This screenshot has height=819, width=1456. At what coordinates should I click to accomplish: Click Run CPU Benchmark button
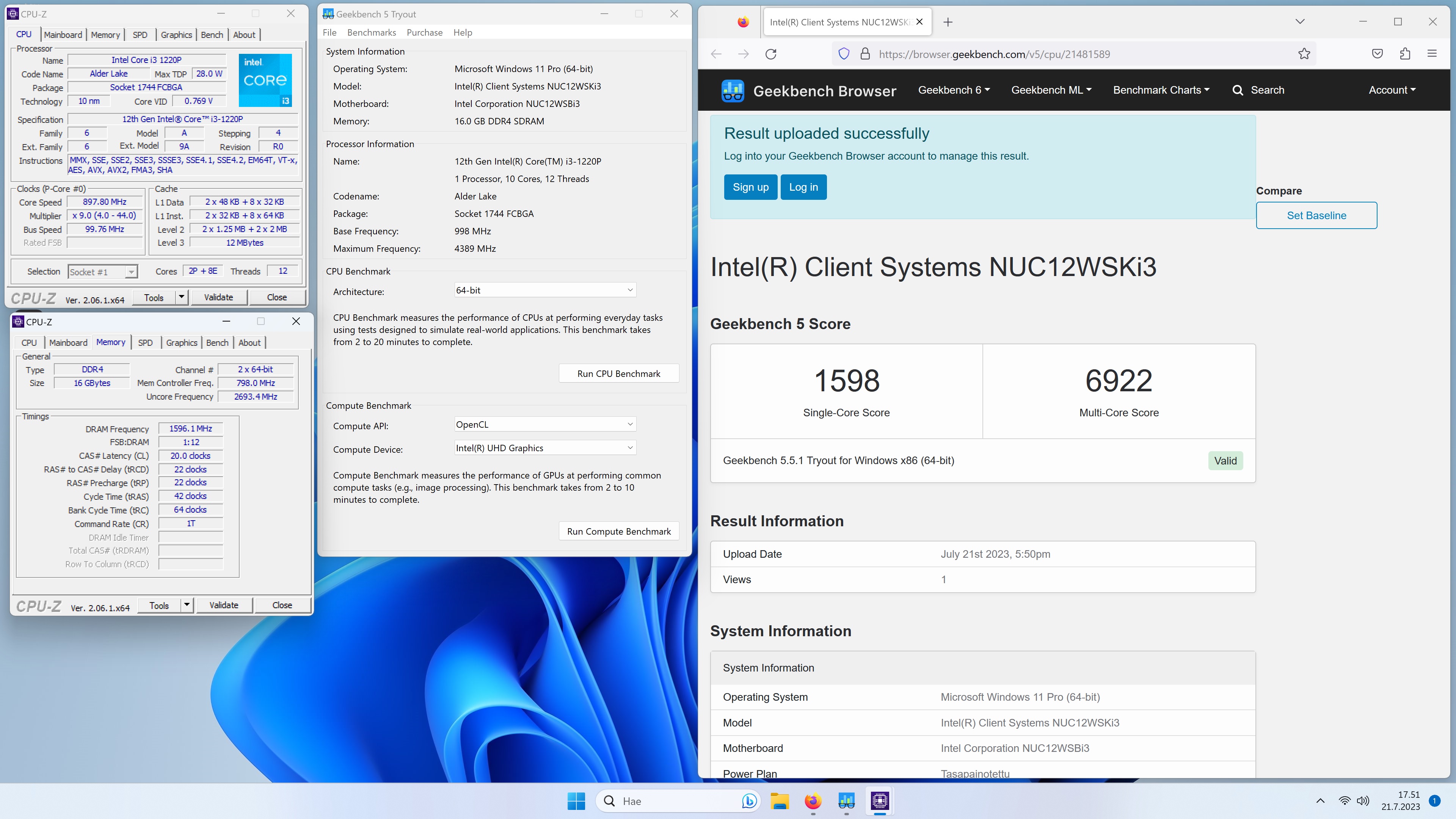(618, 373)
